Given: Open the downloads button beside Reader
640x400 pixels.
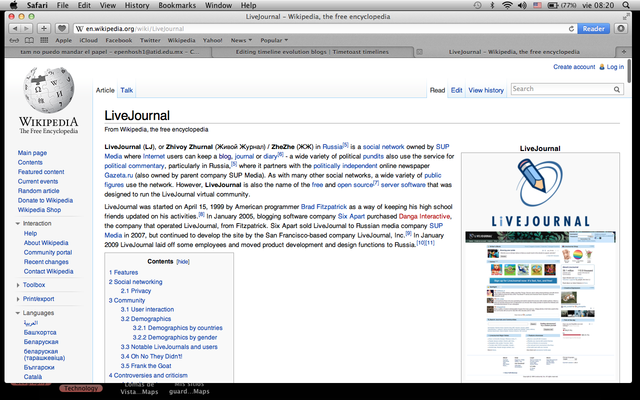Looking at the screenshot, I should [621, 29].
